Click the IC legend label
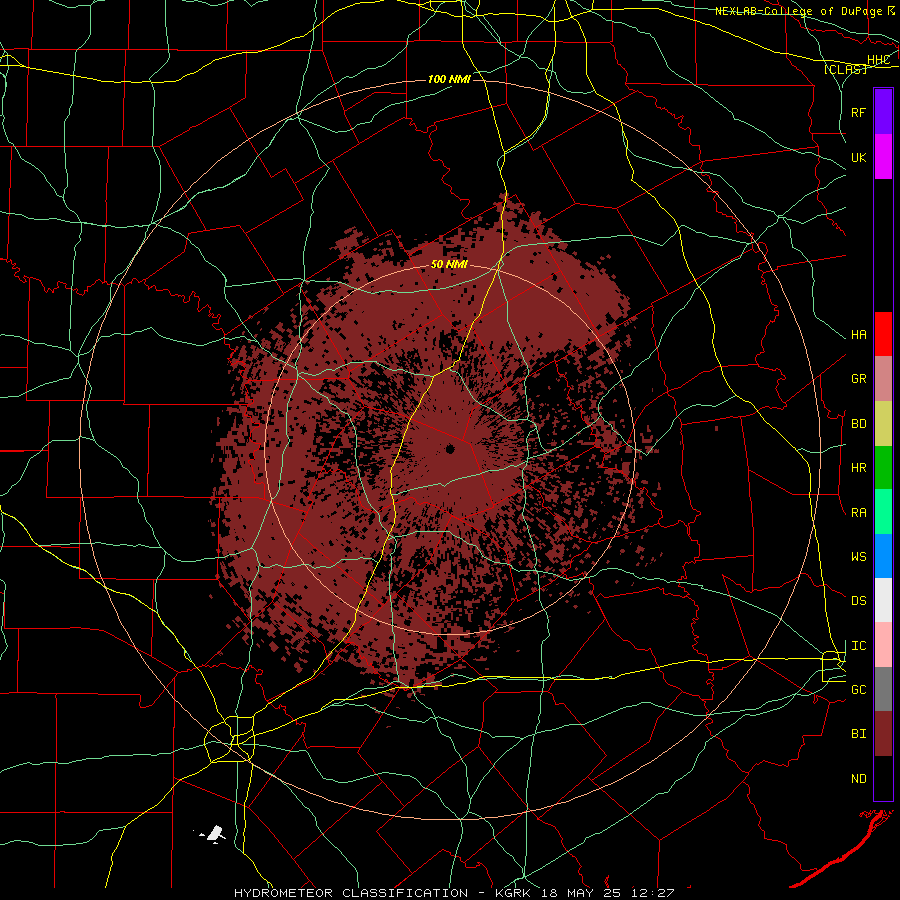Image resolution: width=900 pixels, height=900 pixels. (x=859, y=646)
